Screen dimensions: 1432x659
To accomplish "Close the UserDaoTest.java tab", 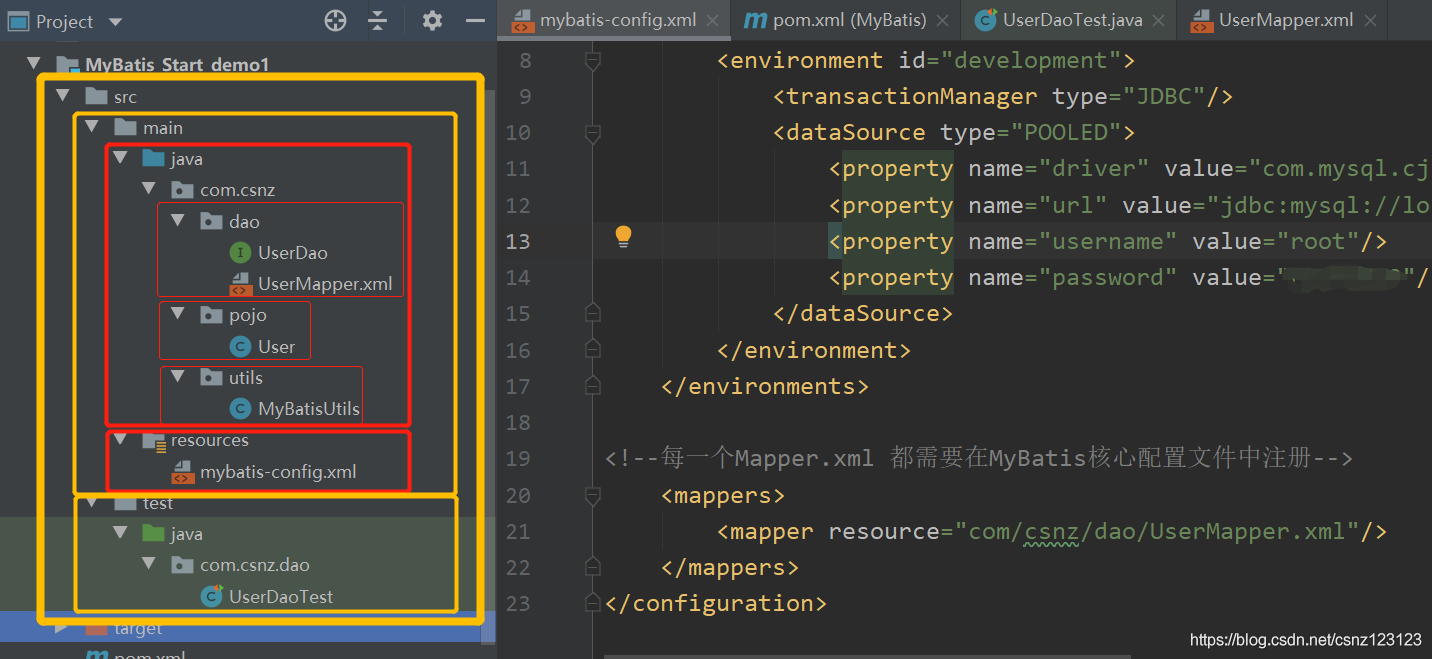I will pos(1158,21).
